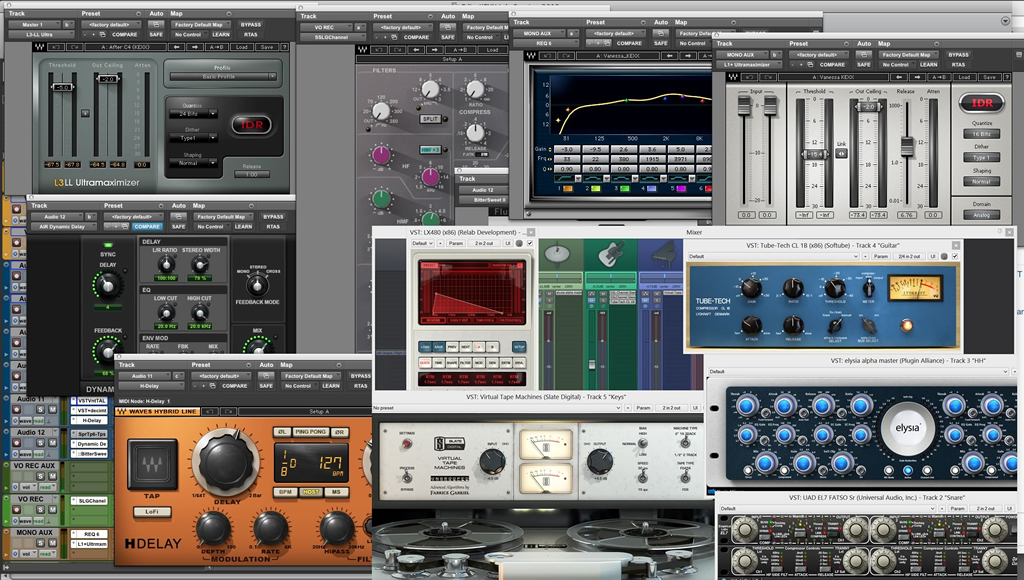The image size is (1024, 580).
Task: Select MOD page button in LX480
Action: coord(479,362)
